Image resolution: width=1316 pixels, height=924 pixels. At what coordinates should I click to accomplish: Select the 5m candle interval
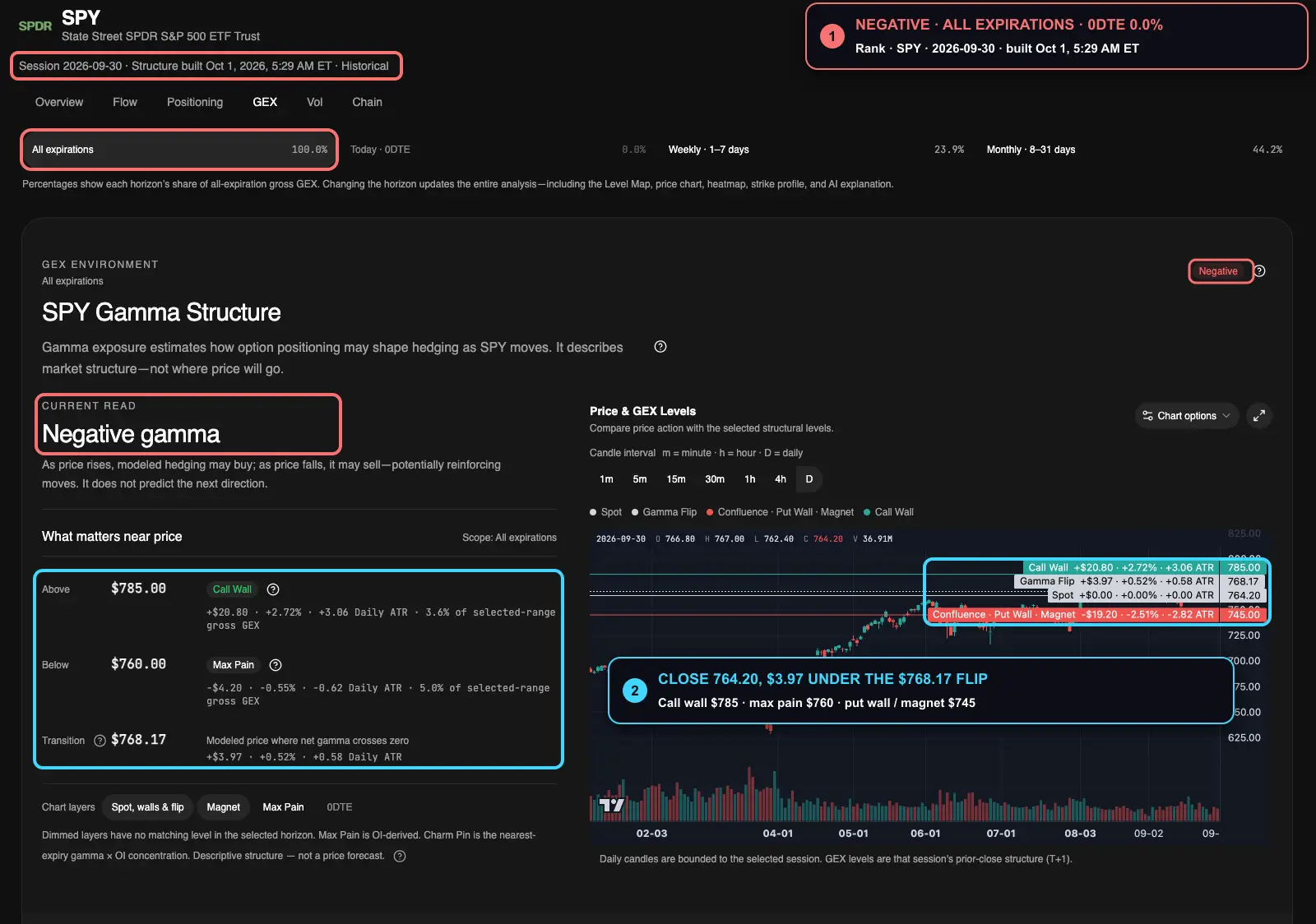(x=640, y=479)
